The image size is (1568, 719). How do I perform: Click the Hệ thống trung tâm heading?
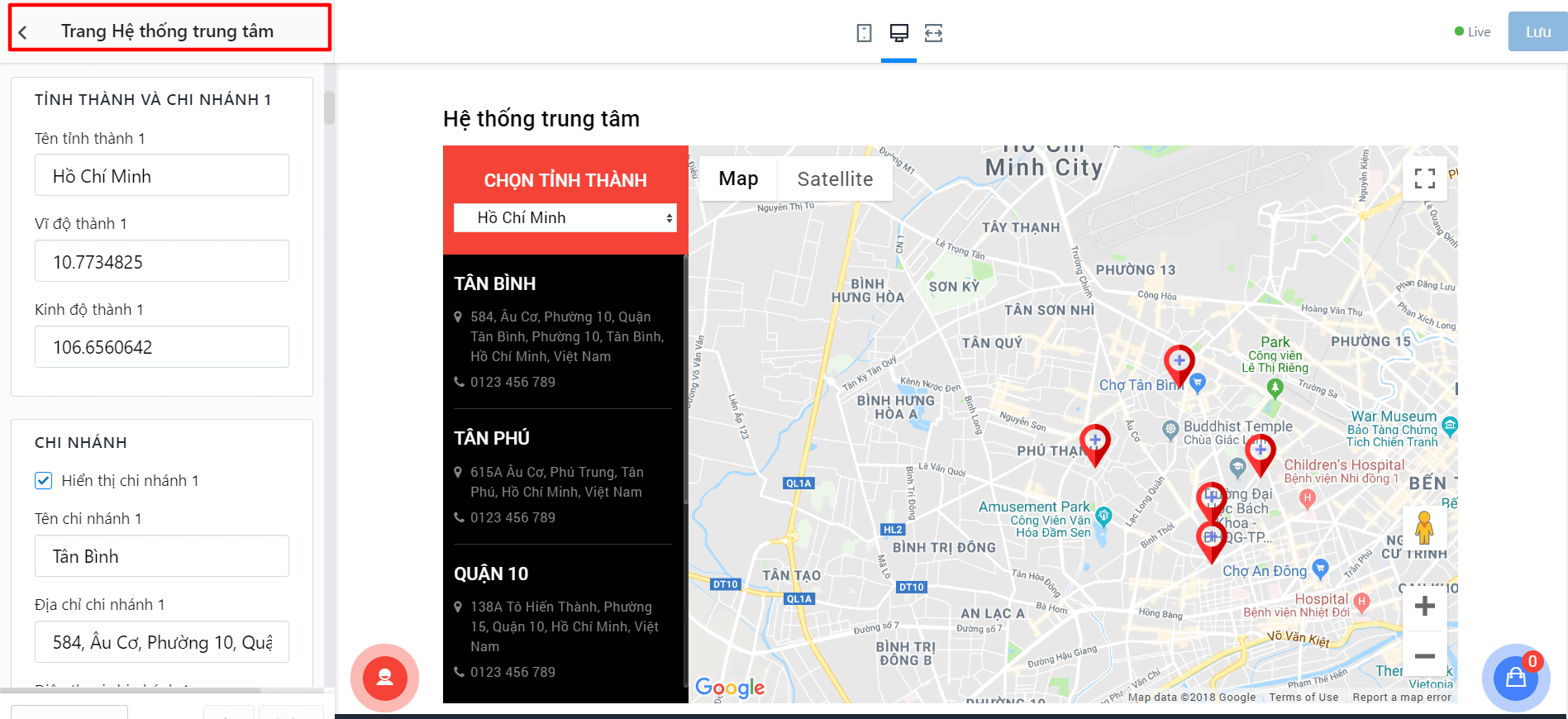tap(541, 119)
